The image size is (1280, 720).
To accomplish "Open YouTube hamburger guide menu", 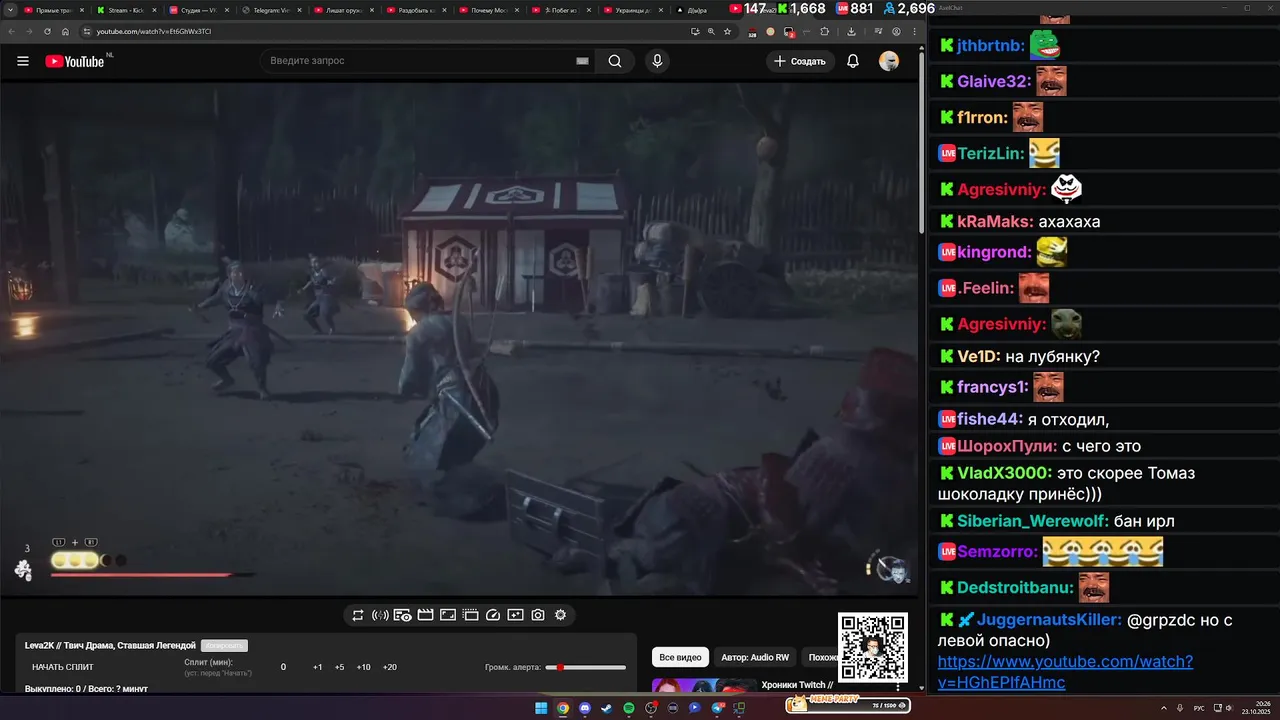I will 23,61.
